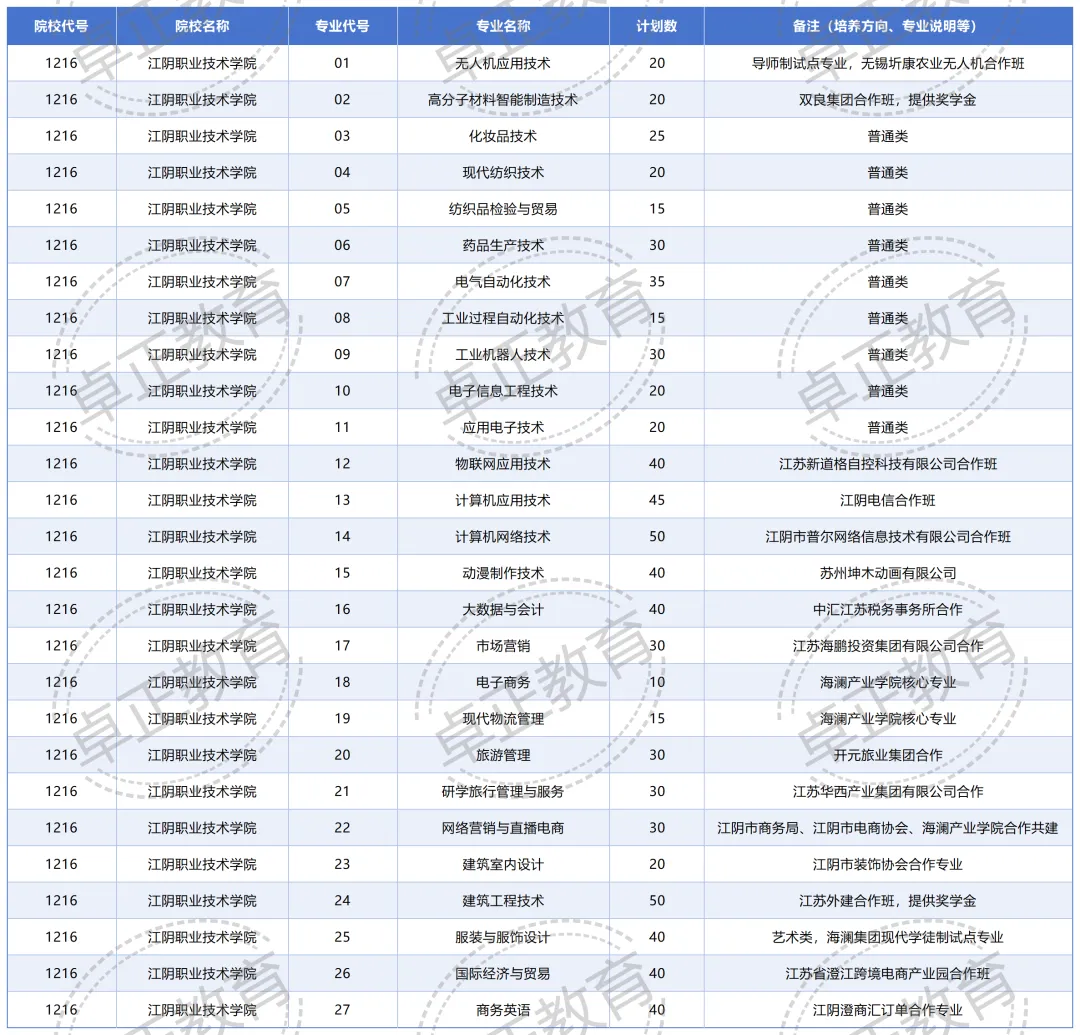Select plan number 10 for 电子商务
This screenshot has width=1080, height=1035.
657,682
